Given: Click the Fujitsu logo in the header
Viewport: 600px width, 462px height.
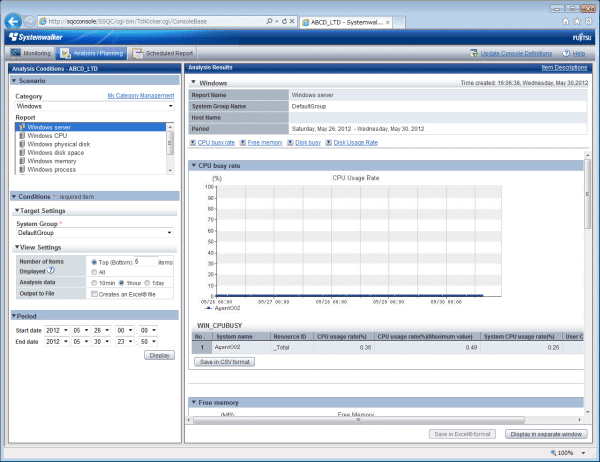Looking at the screenshot, I should [582, 38].
